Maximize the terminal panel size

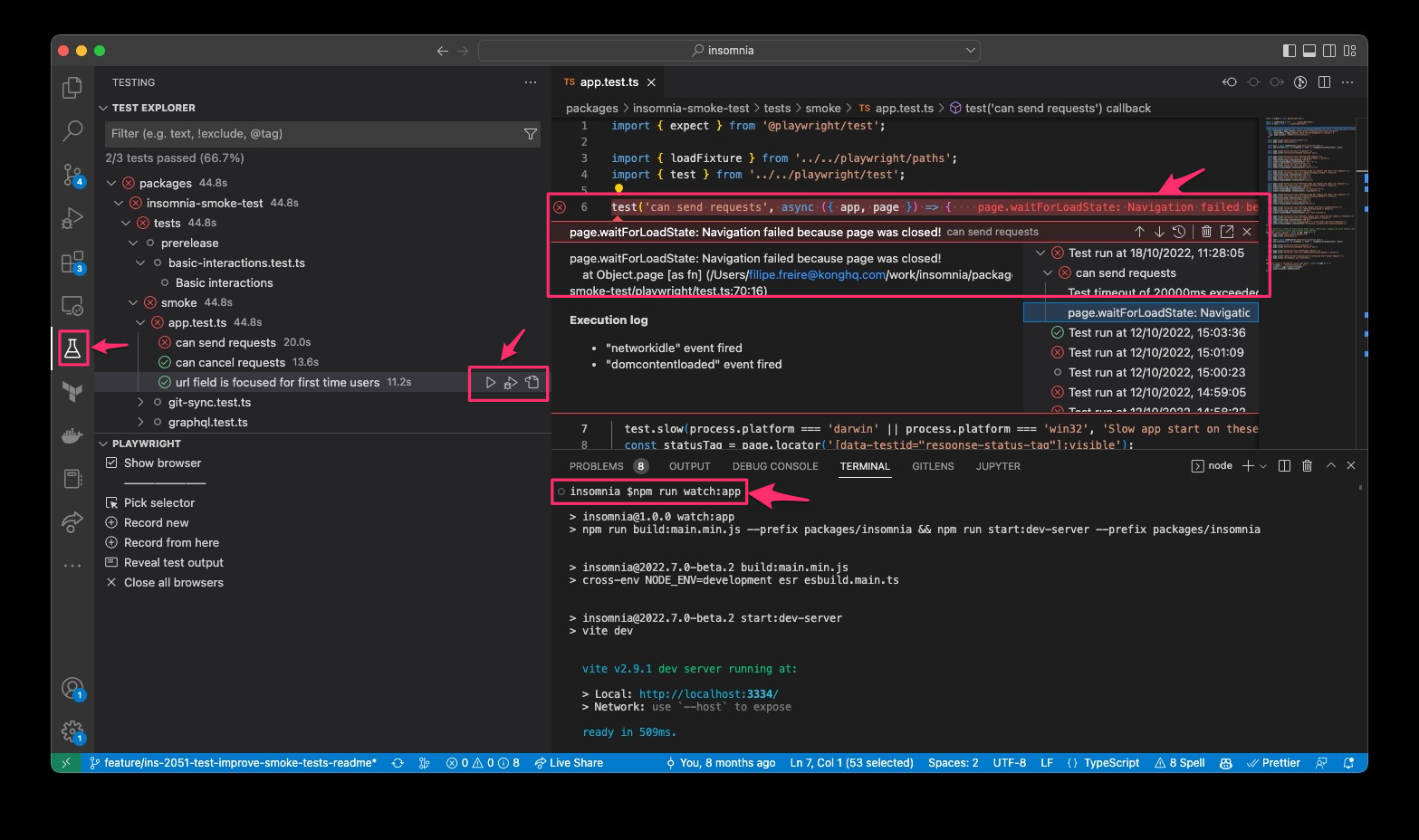[x=1330, y=465]
